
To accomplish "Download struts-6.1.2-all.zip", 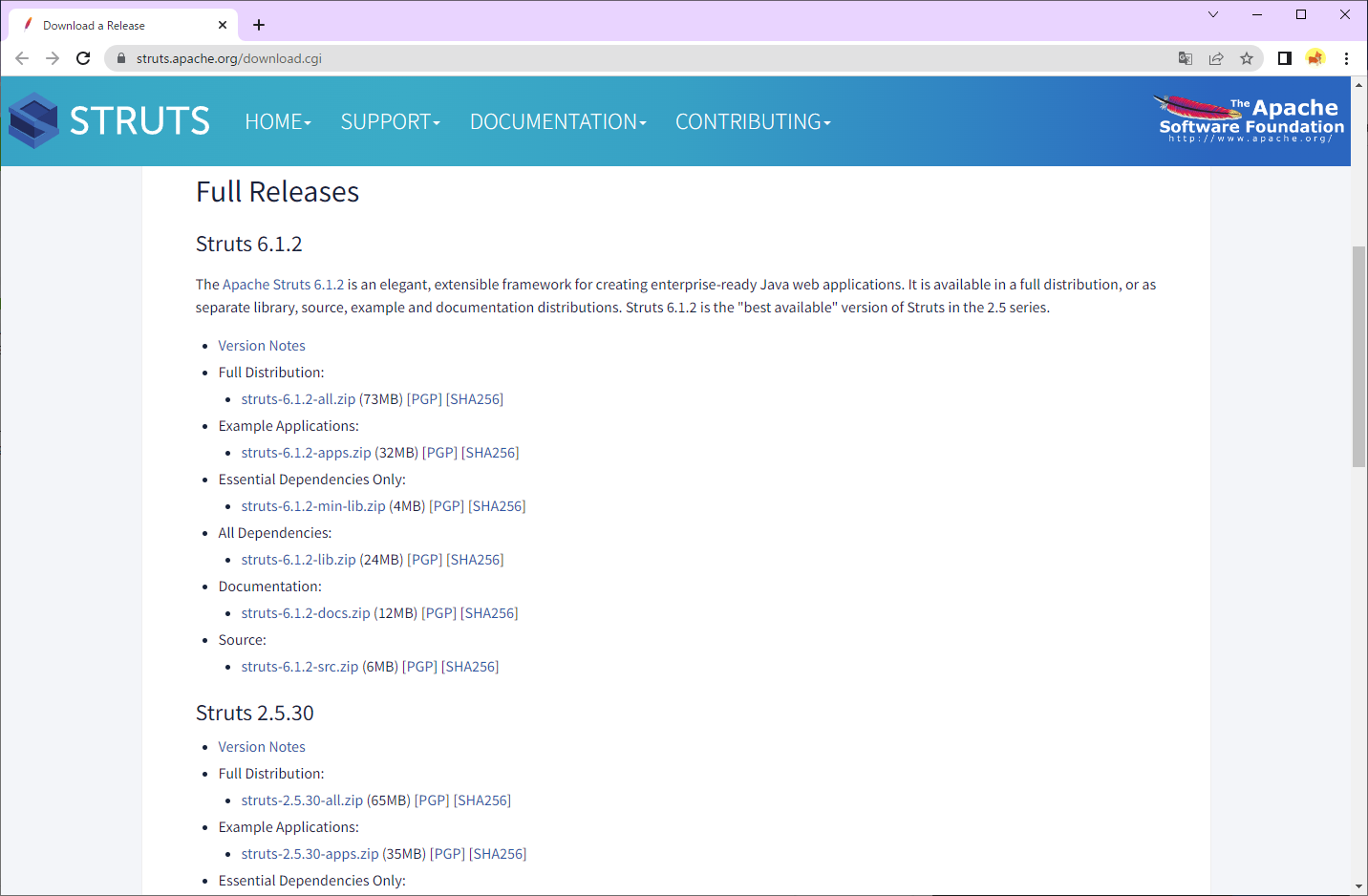I will (298, 398).
